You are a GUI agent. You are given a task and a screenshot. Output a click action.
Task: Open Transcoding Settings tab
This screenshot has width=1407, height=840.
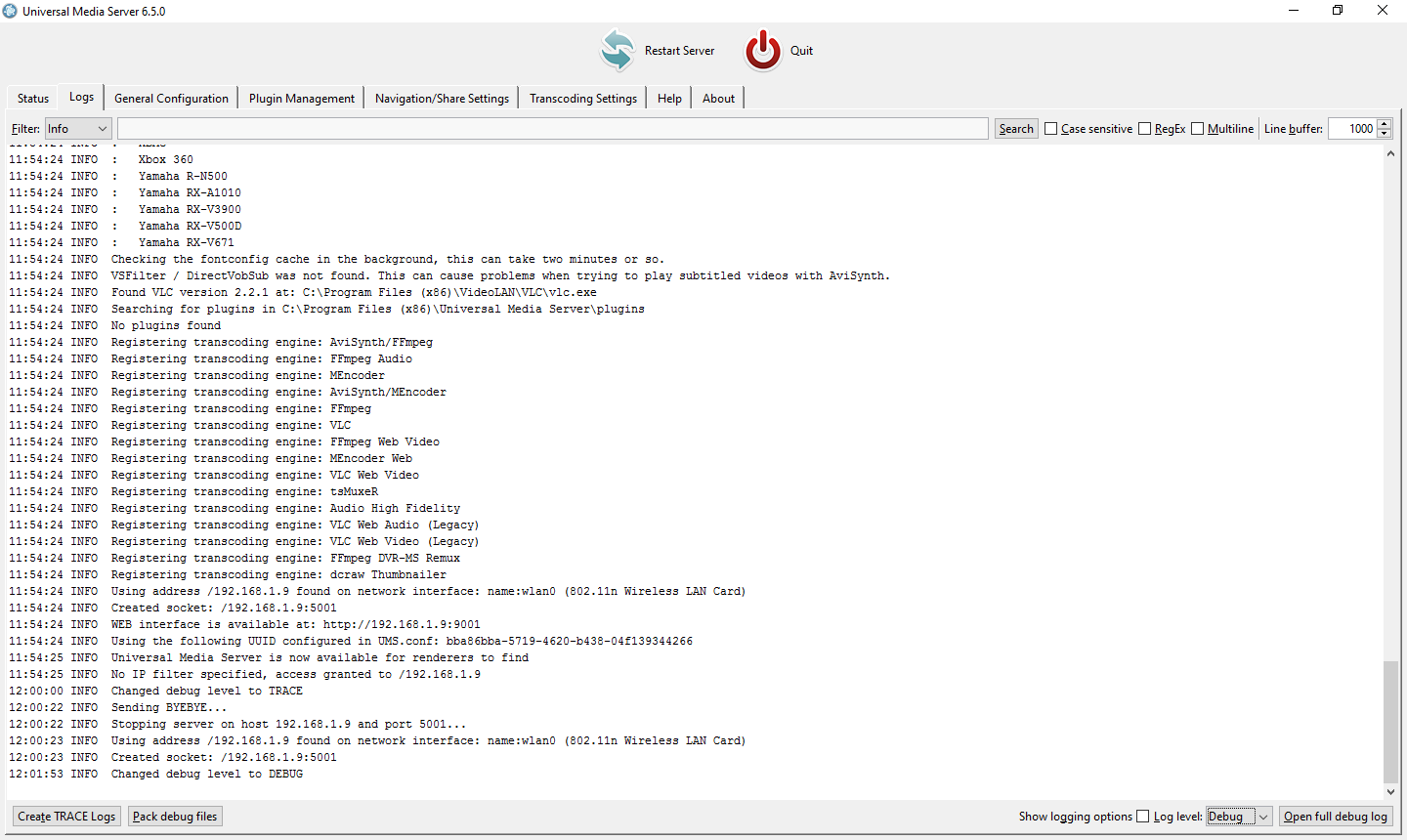click(x=583, y=98)
